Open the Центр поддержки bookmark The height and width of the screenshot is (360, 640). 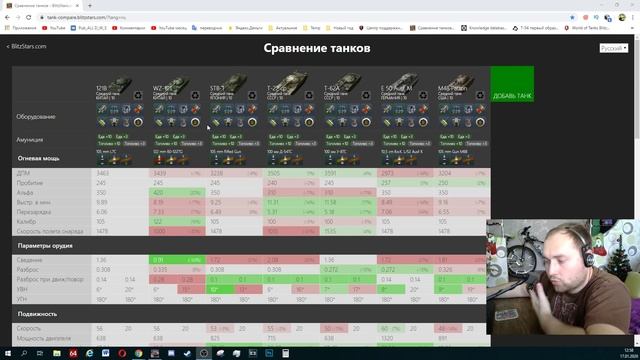click(381, 28)
